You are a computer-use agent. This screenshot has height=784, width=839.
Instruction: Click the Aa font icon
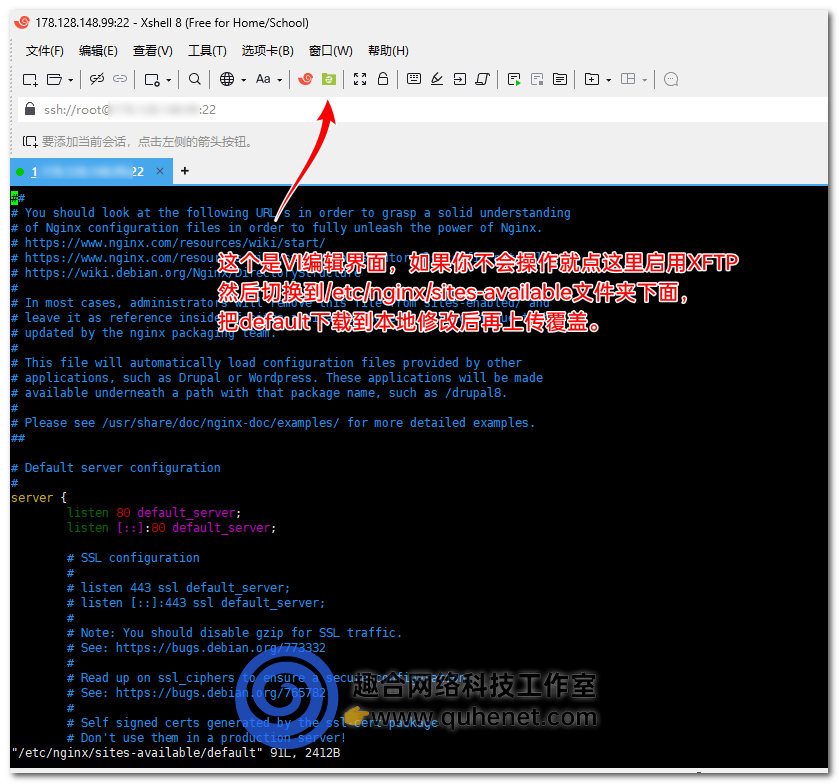click(263, 79)
